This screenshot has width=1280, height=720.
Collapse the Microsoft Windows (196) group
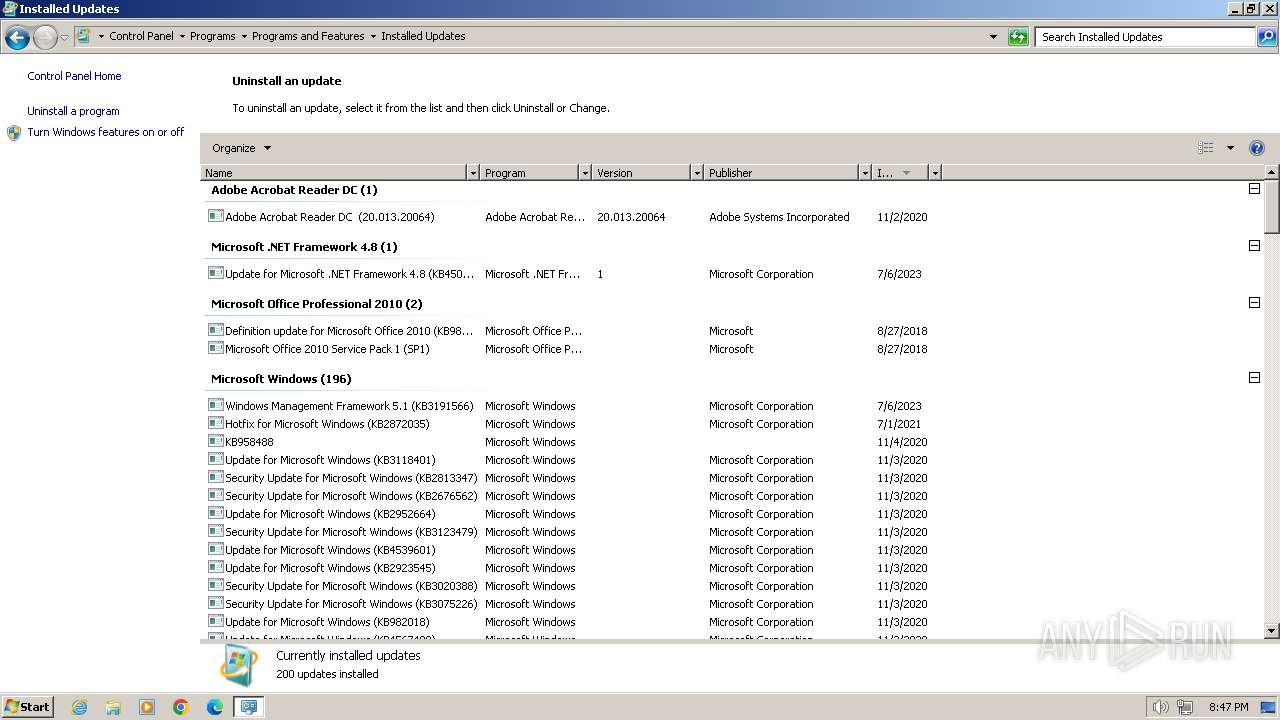tap(1254, 378)
